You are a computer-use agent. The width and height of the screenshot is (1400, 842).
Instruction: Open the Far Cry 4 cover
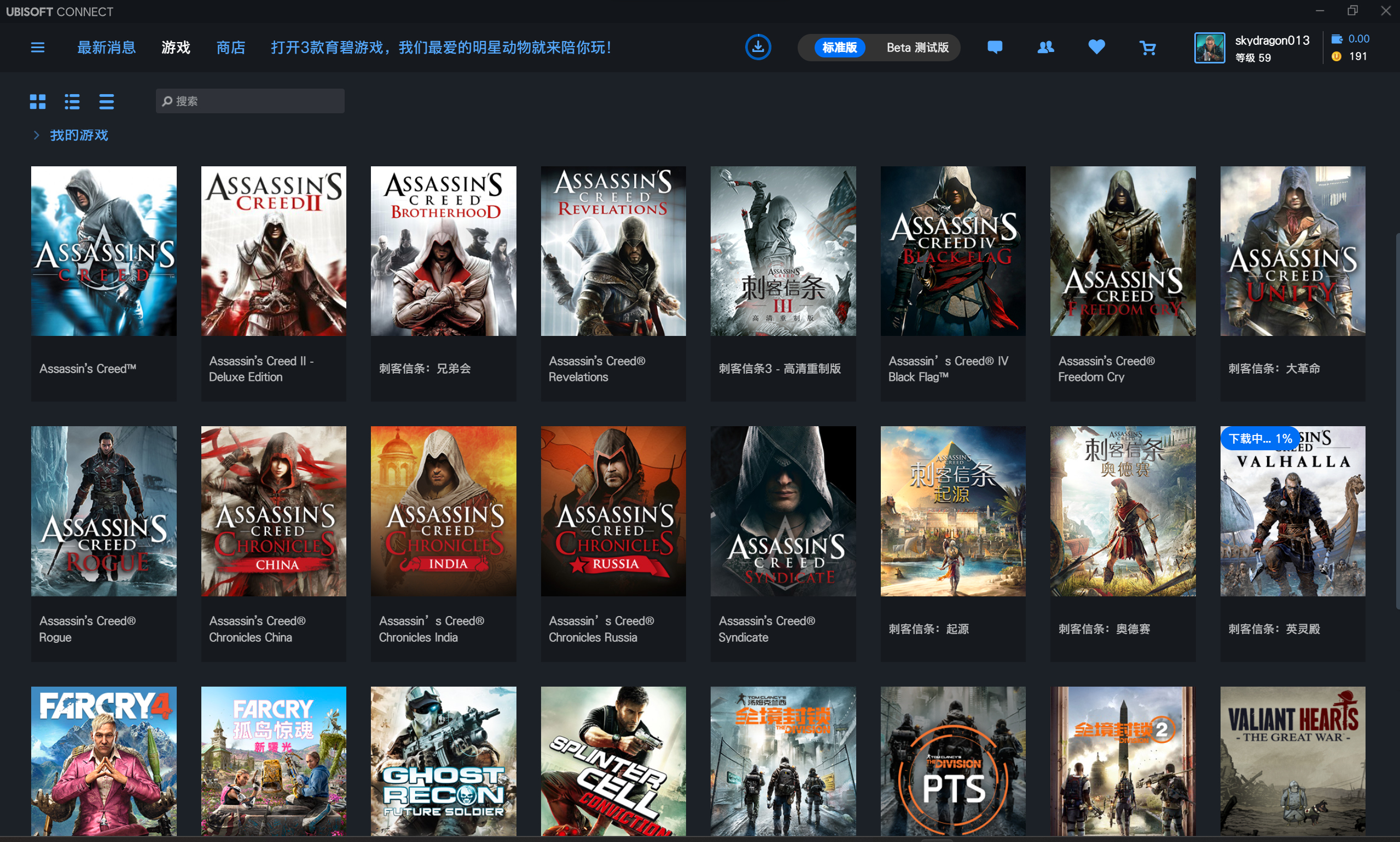tap(104, 761)
